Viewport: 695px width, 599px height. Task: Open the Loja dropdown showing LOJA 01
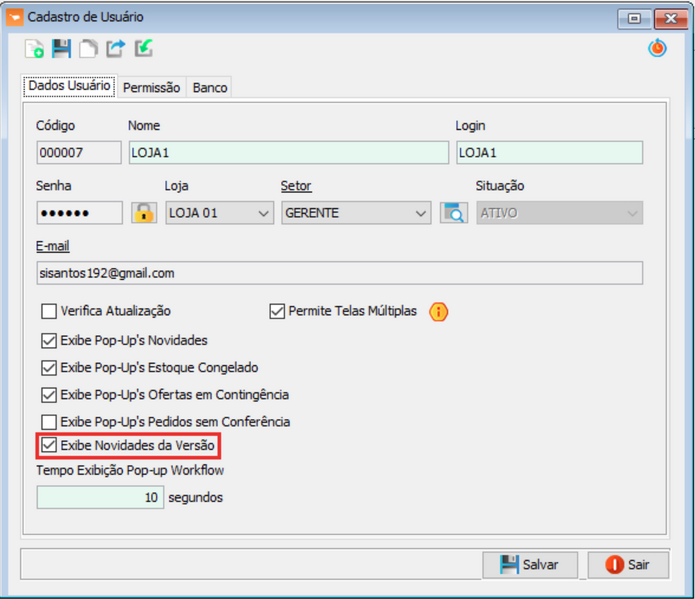point(219,213)
